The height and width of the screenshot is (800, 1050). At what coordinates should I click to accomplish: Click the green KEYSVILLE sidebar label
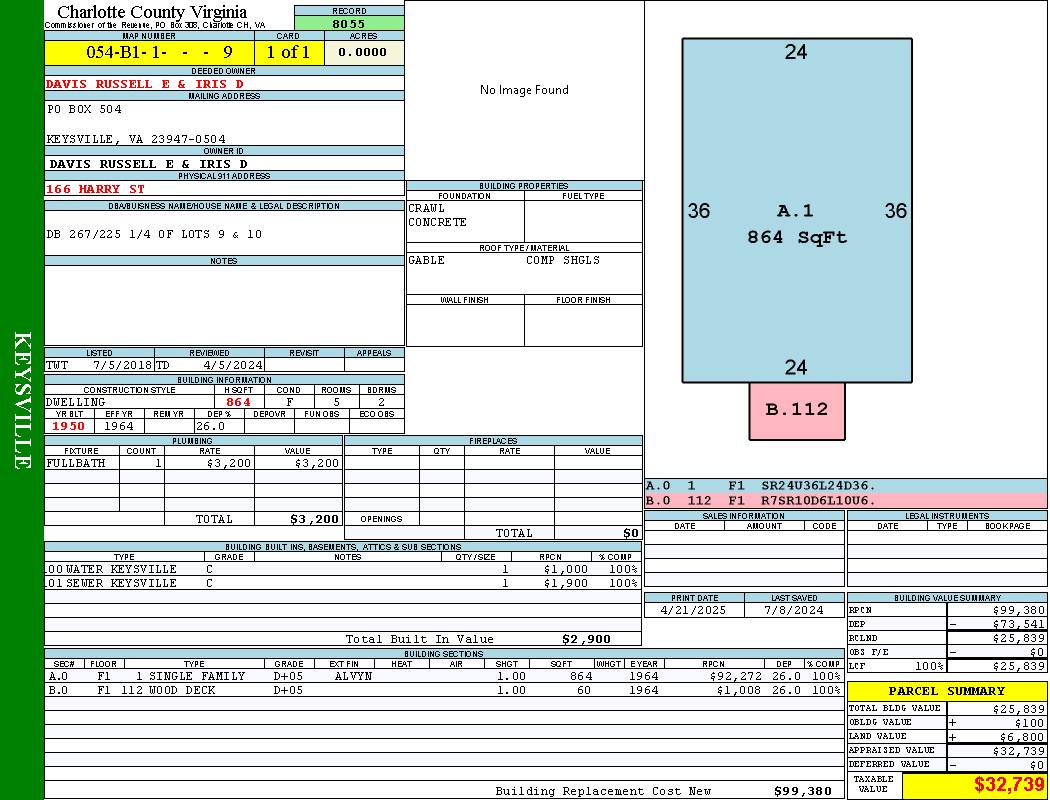click(22, 400)
